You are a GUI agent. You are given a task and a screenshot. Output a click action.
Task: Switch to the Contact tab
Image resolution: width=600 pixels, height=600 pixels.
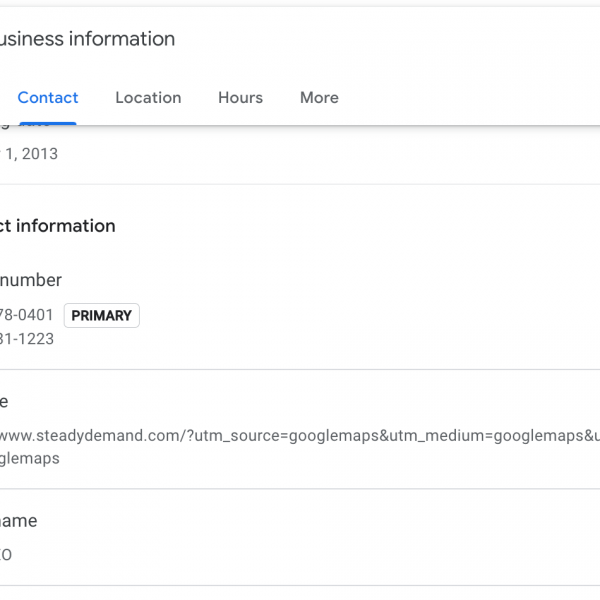coord(48,98)
